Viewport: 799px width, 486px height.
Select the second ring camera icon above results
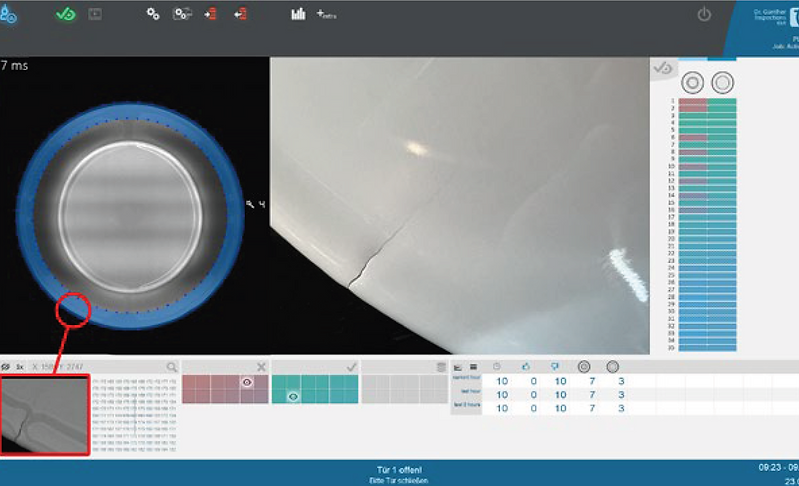pos(723,83)
